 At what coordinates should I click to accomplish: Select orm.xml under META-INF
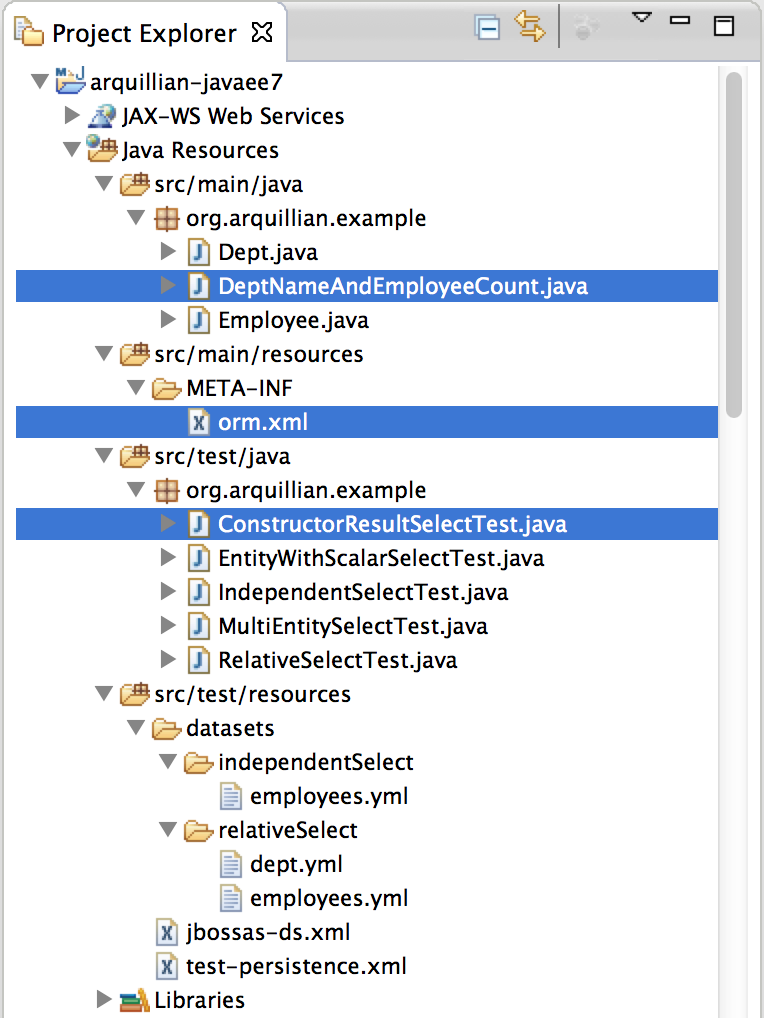[x=262, y=422]
